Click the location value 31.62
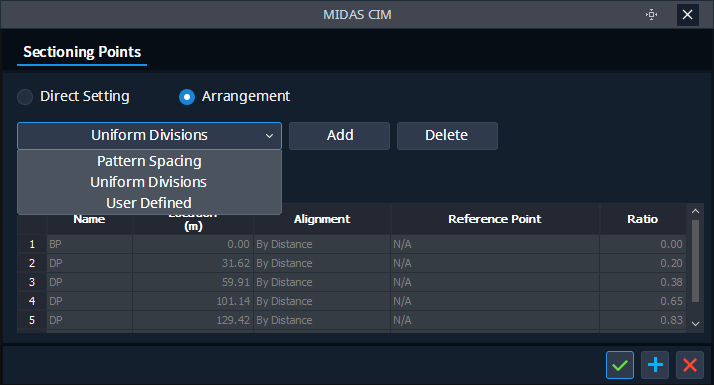Image resolution: width=714 pixels, height=385 pixels. tap(193, 263)
